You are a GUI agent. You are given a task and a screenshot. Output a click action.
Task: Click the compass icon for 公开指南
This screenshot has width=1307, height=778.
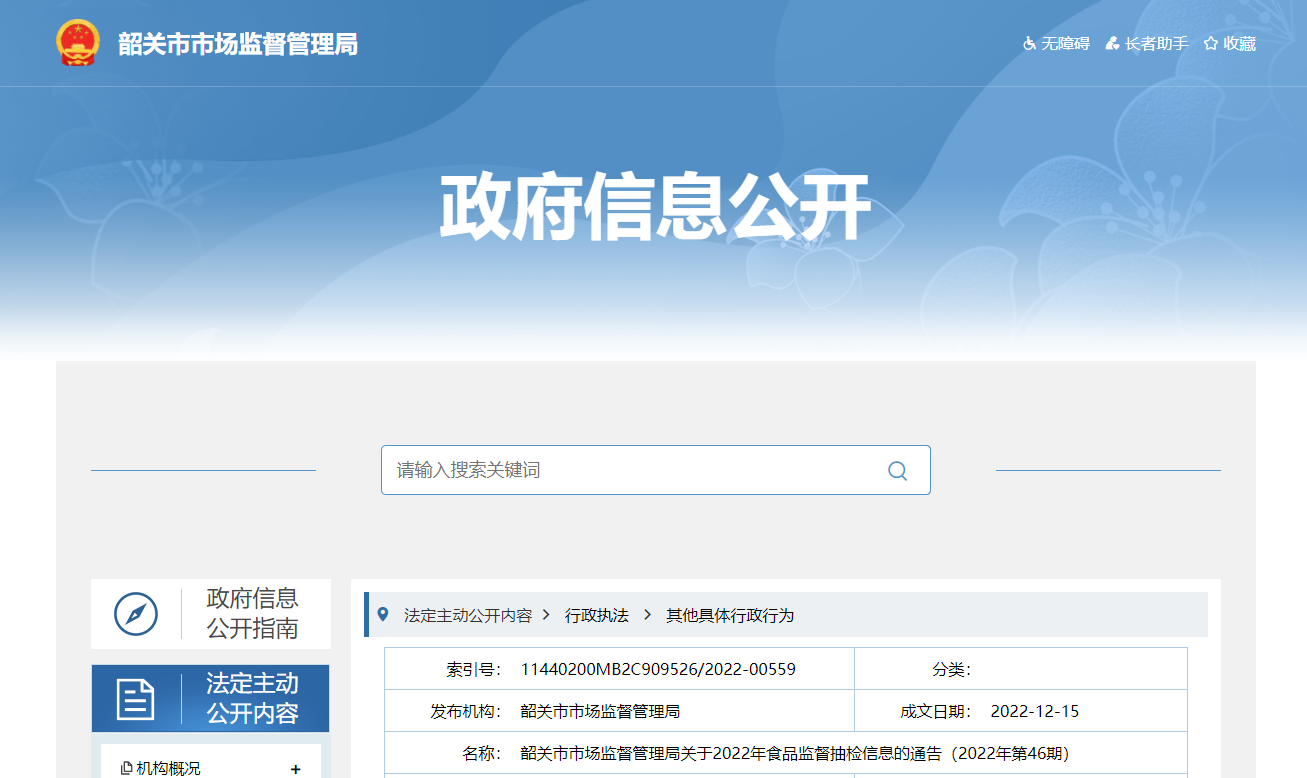pos(136,614)
